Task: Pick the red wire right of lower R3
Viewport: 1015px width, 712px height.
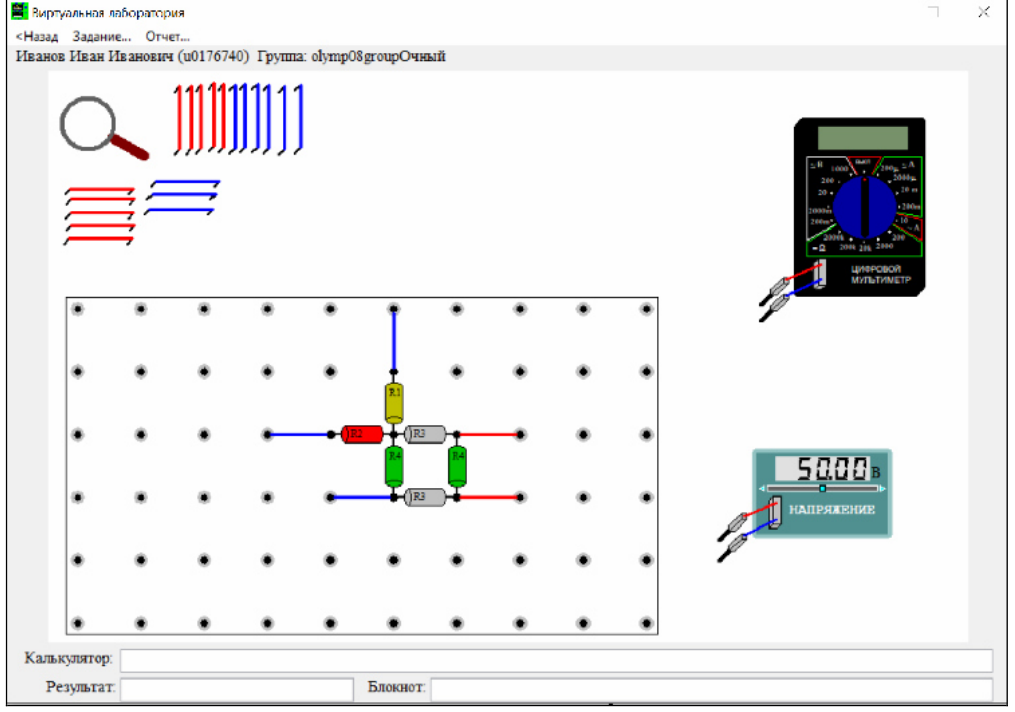Action: tap(488, 497)
